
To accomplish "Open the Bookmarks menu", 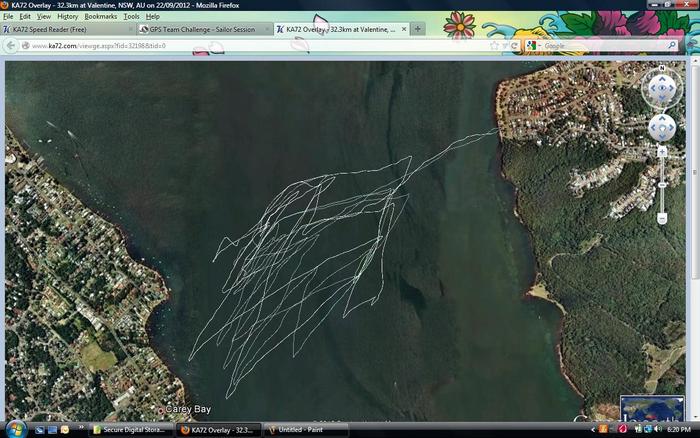I will [100, 17].
